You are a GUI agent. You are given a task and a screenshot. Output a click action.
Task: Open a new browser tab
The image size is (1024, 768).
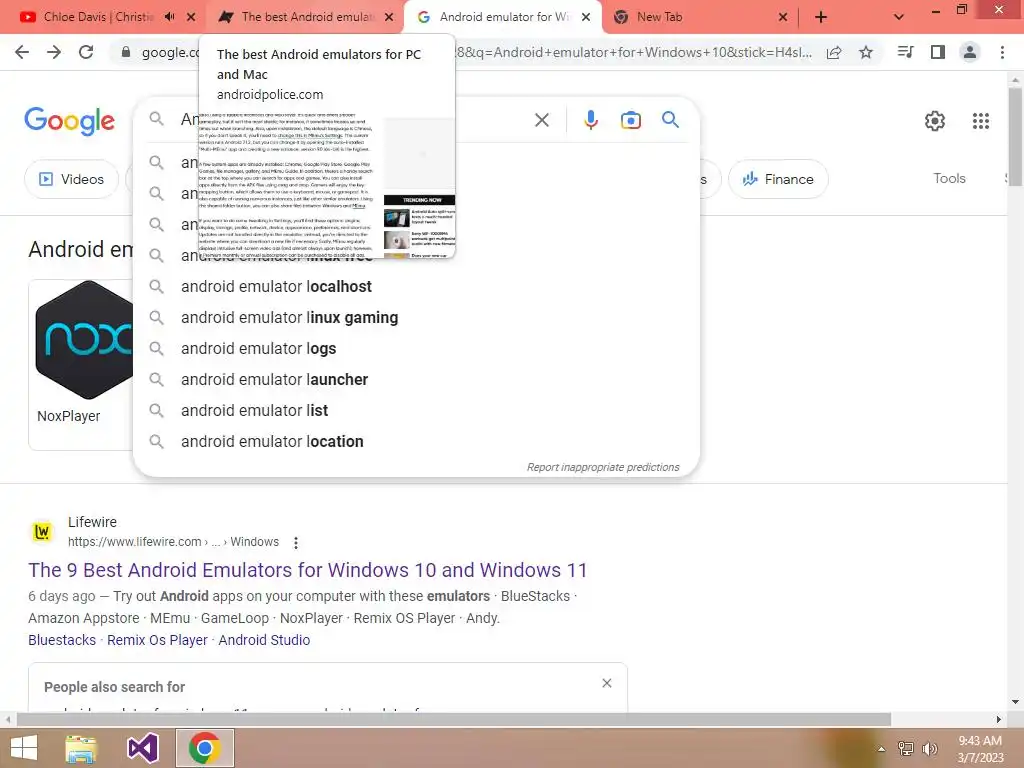(x=821, y=17)
